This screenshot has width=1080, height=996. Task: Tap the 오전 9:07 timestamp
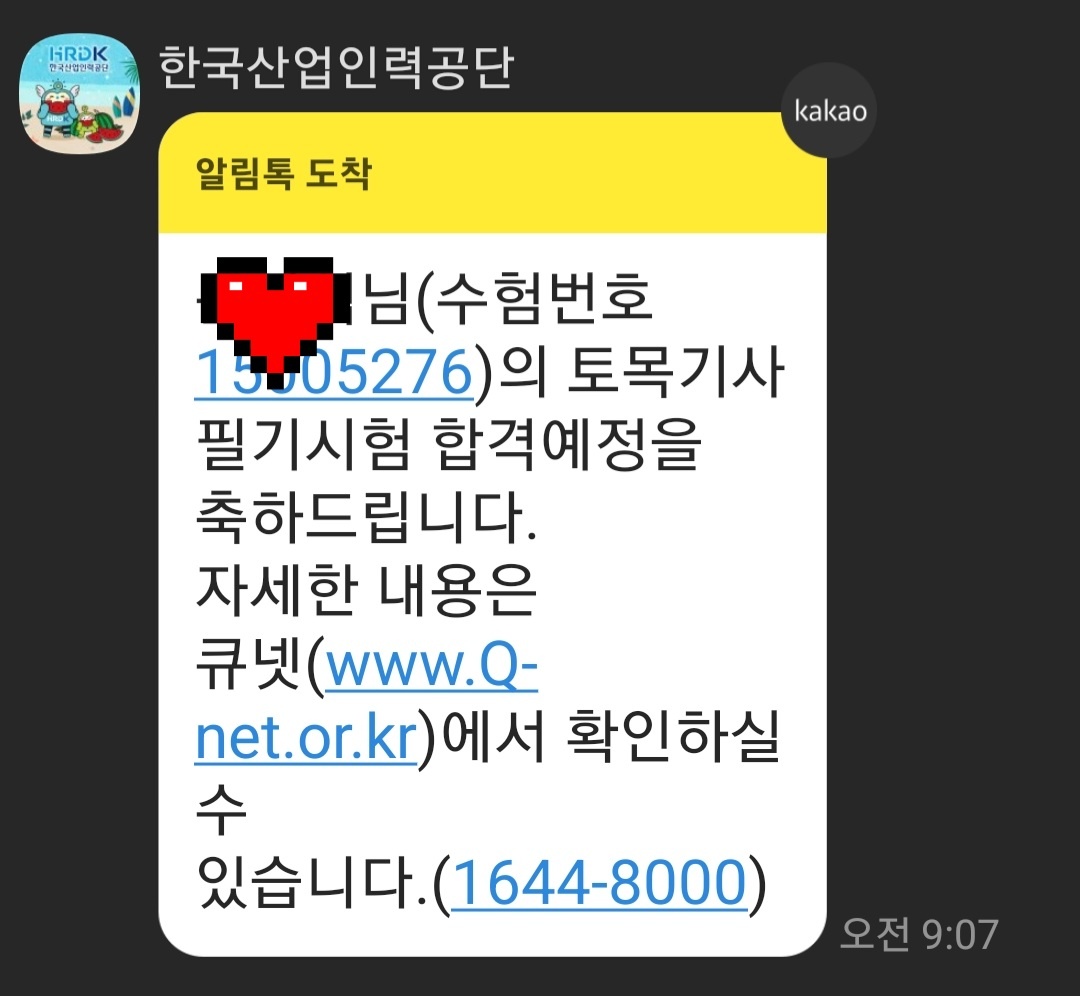[x=919, y=935]
